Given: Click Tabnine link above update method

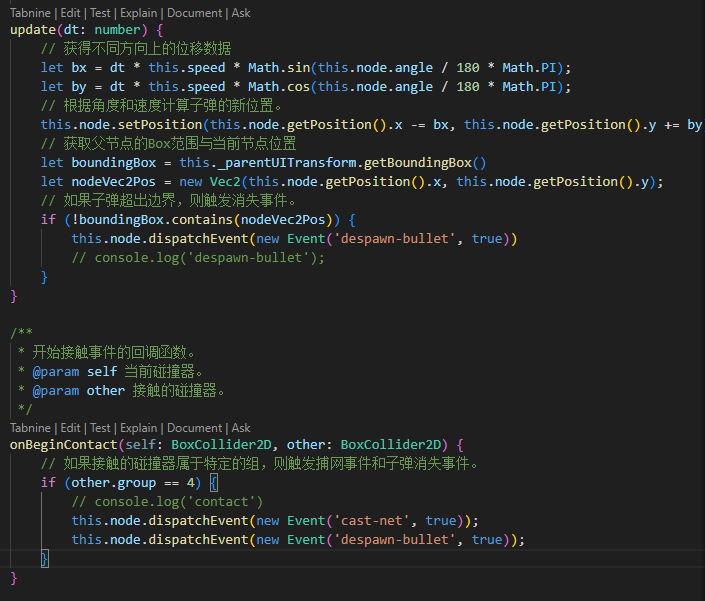Looking at the screenshot, I should (30, 13).
